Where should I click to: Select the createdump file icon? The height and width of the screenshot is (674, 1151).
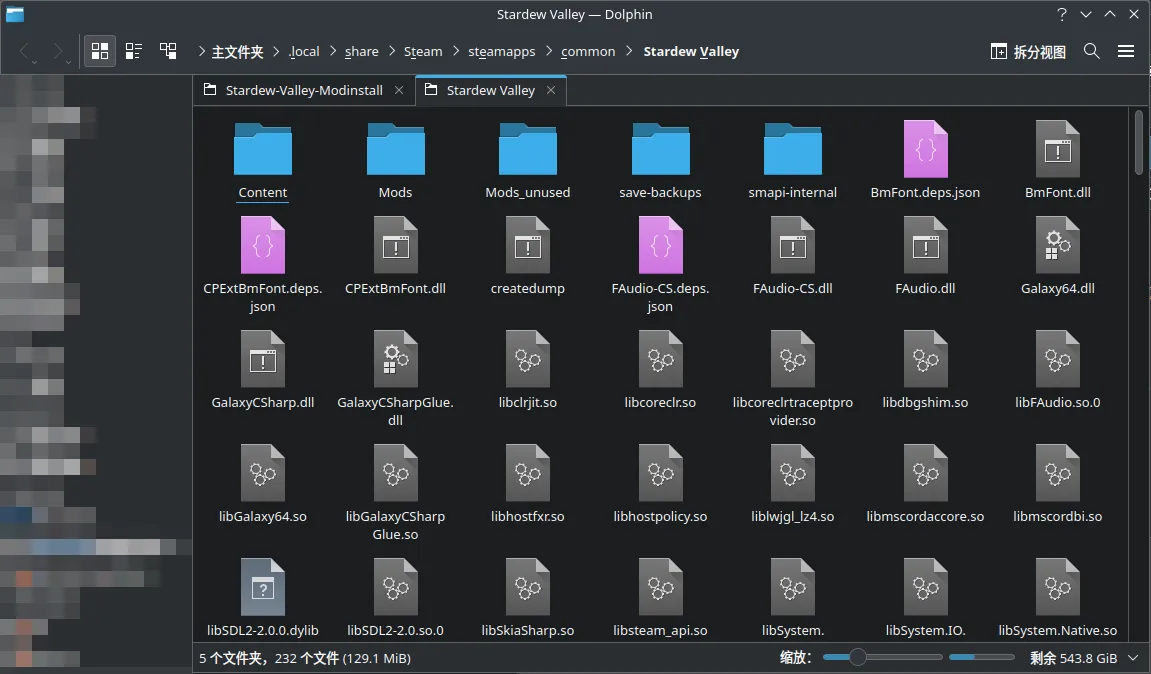(x=527, y=246)
